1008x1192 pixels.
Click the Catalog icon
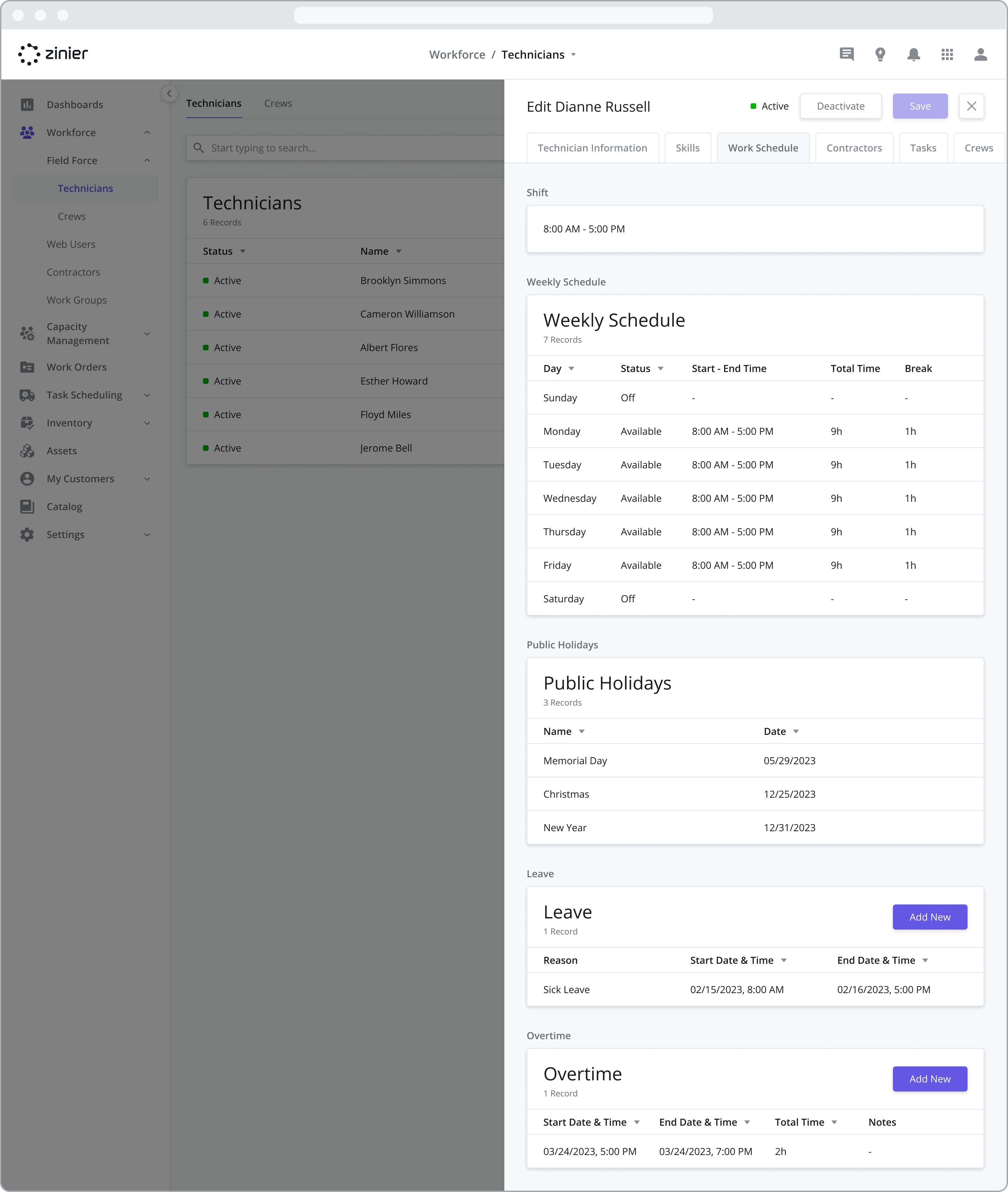click(27, 507)
